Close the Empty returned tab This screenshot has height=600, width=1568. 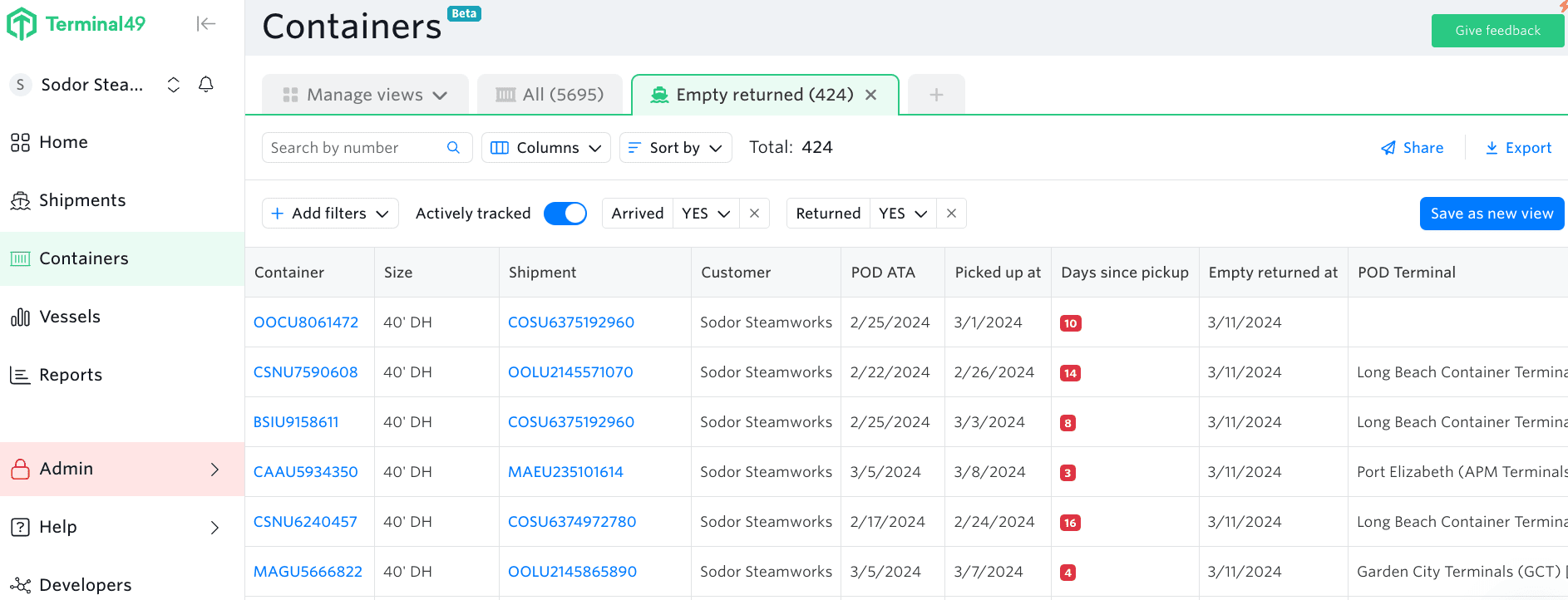point(870,95)
